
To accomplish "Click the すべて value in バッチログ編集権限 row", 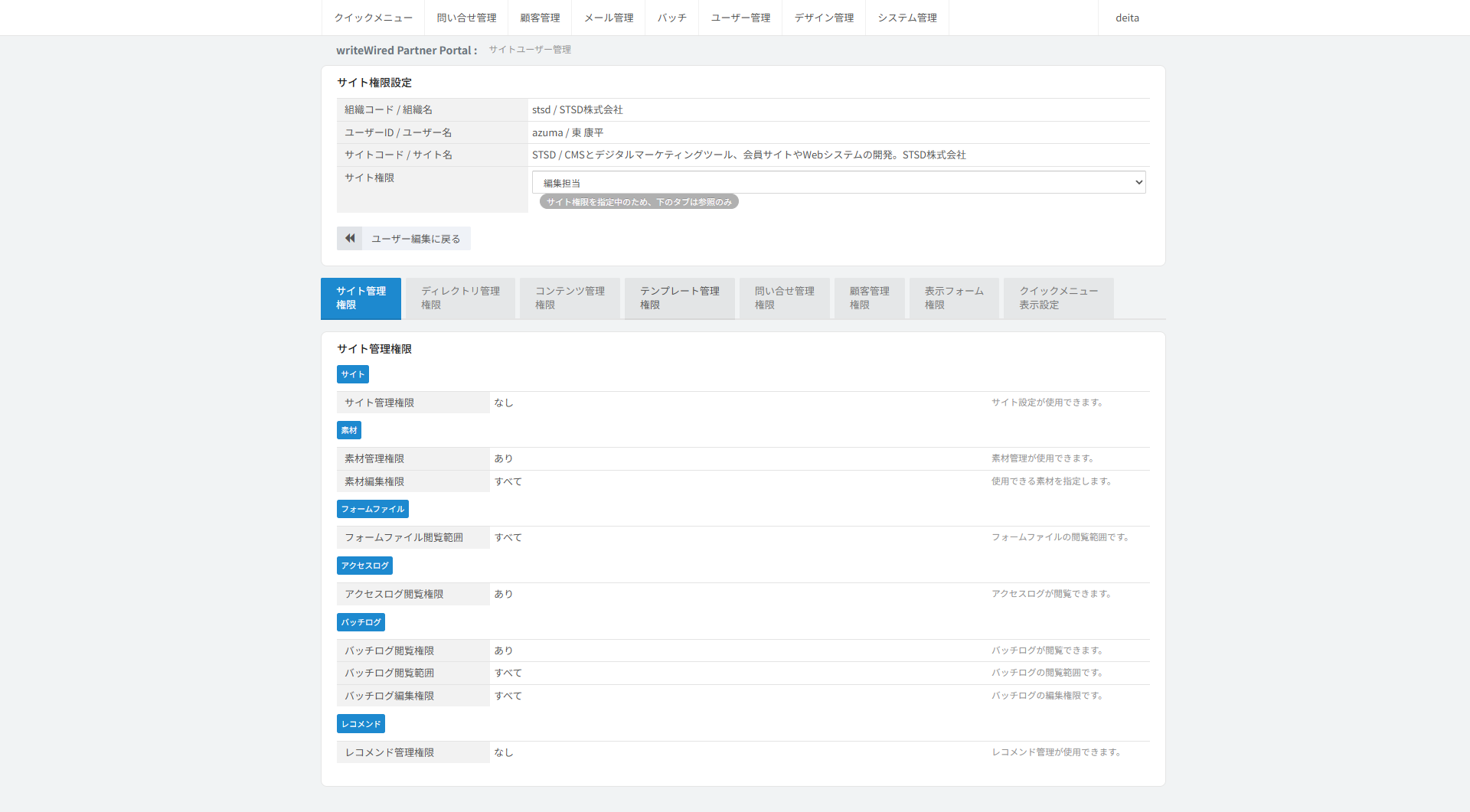I will pyautogui.click(x=508, y=696).
